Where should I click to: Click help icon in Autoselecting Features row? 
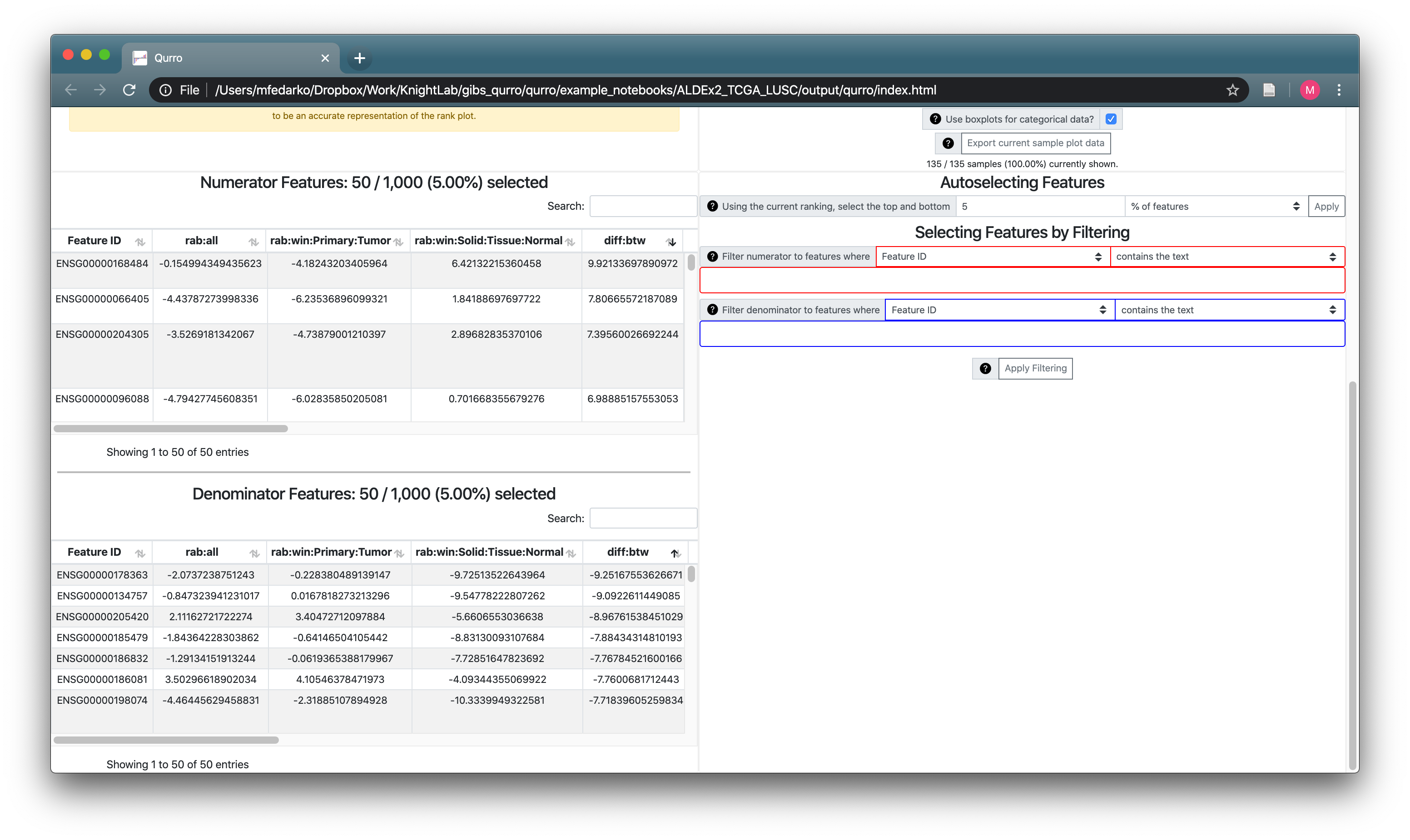point(712,207)
